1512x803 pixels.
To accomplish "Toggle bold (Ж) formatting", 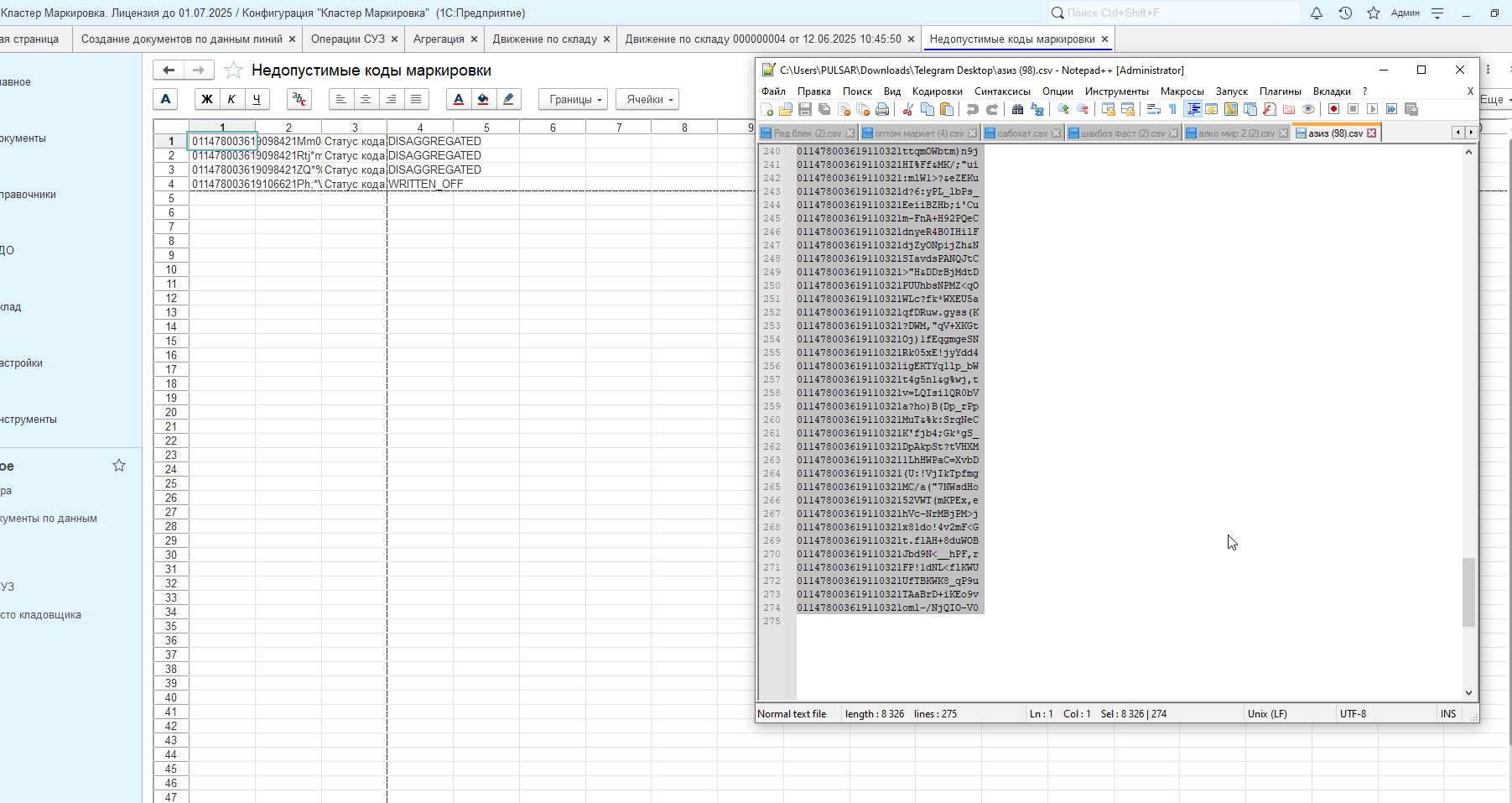I will tap(206, 99).
